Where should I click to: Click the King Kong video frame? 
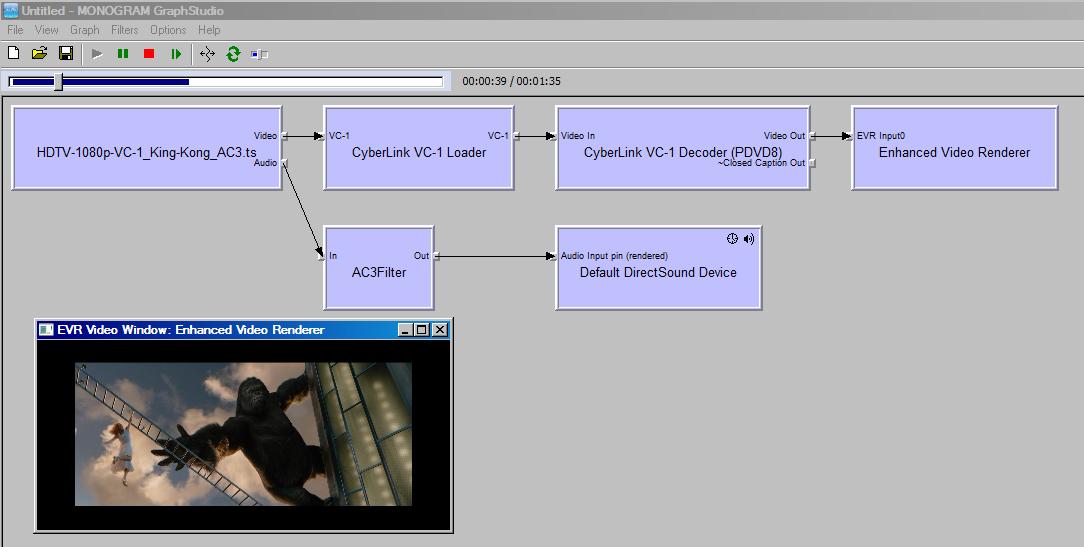pyautogui.click(x=243, y=434)
